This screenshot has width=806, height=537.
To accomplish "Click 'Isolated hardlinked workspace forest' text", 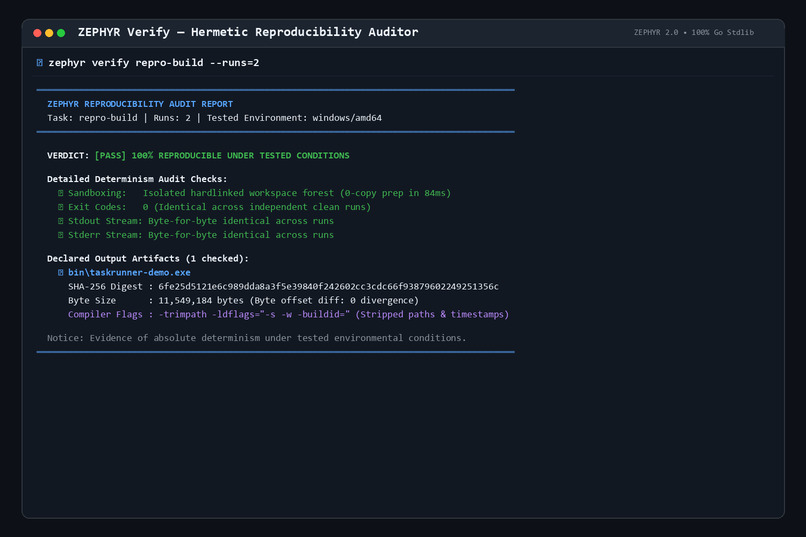I will 238,193.
